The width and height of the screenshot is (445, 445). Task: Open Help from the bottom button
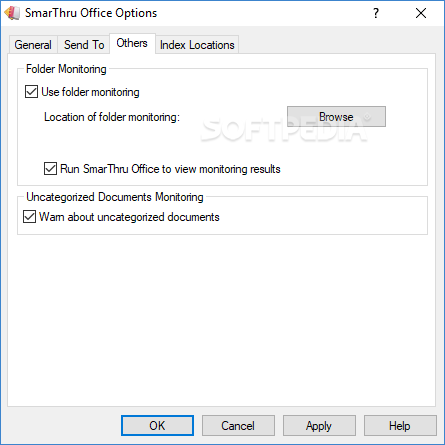point(400,426)
